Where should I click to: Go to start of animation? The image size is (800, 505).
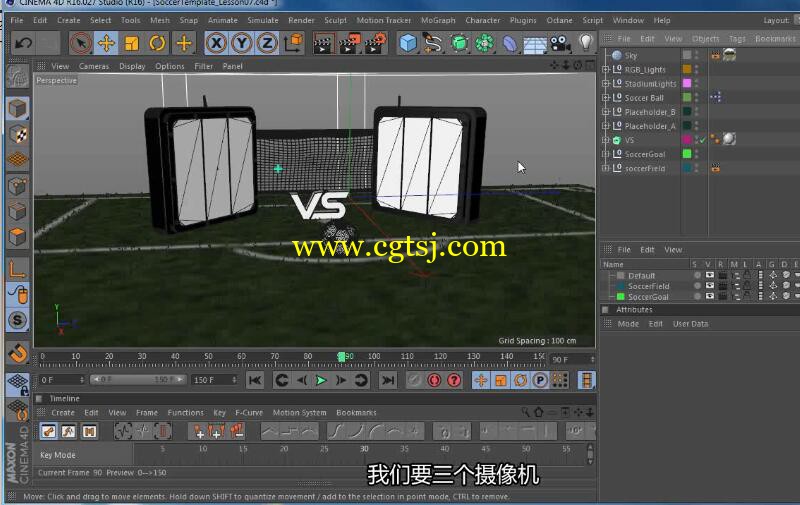click(255, 380)
